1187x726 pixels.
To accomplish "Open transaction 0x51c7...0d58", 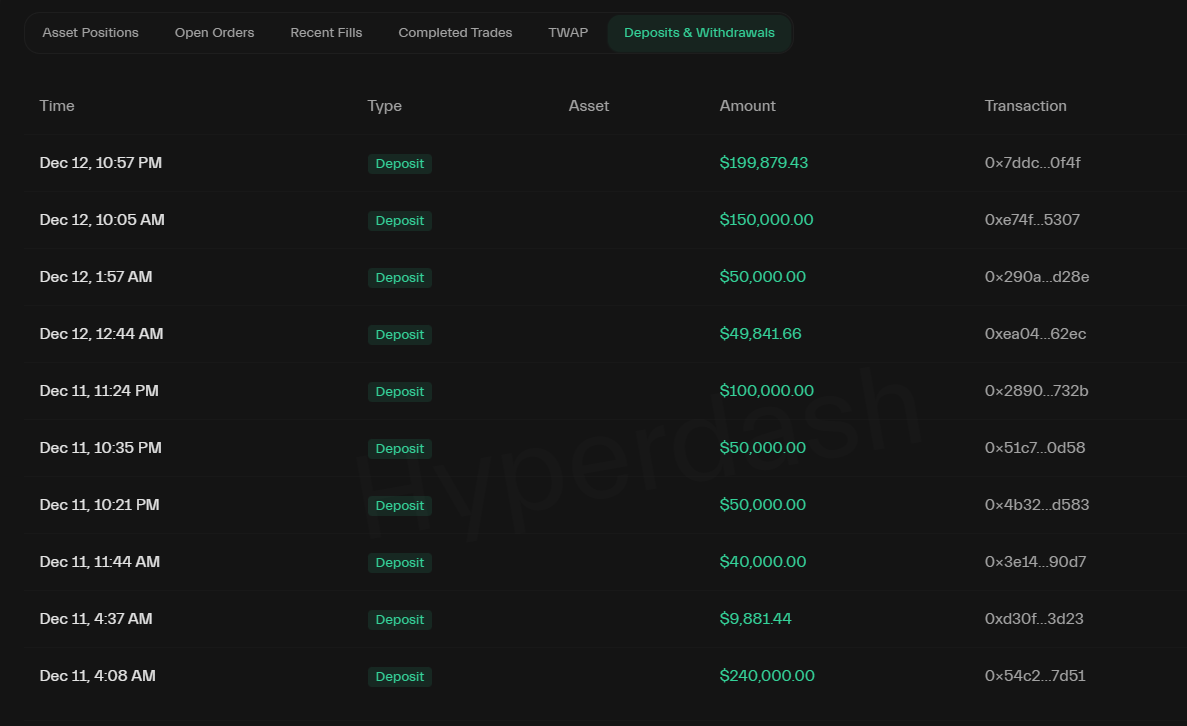I will [x=1034, y=448].
